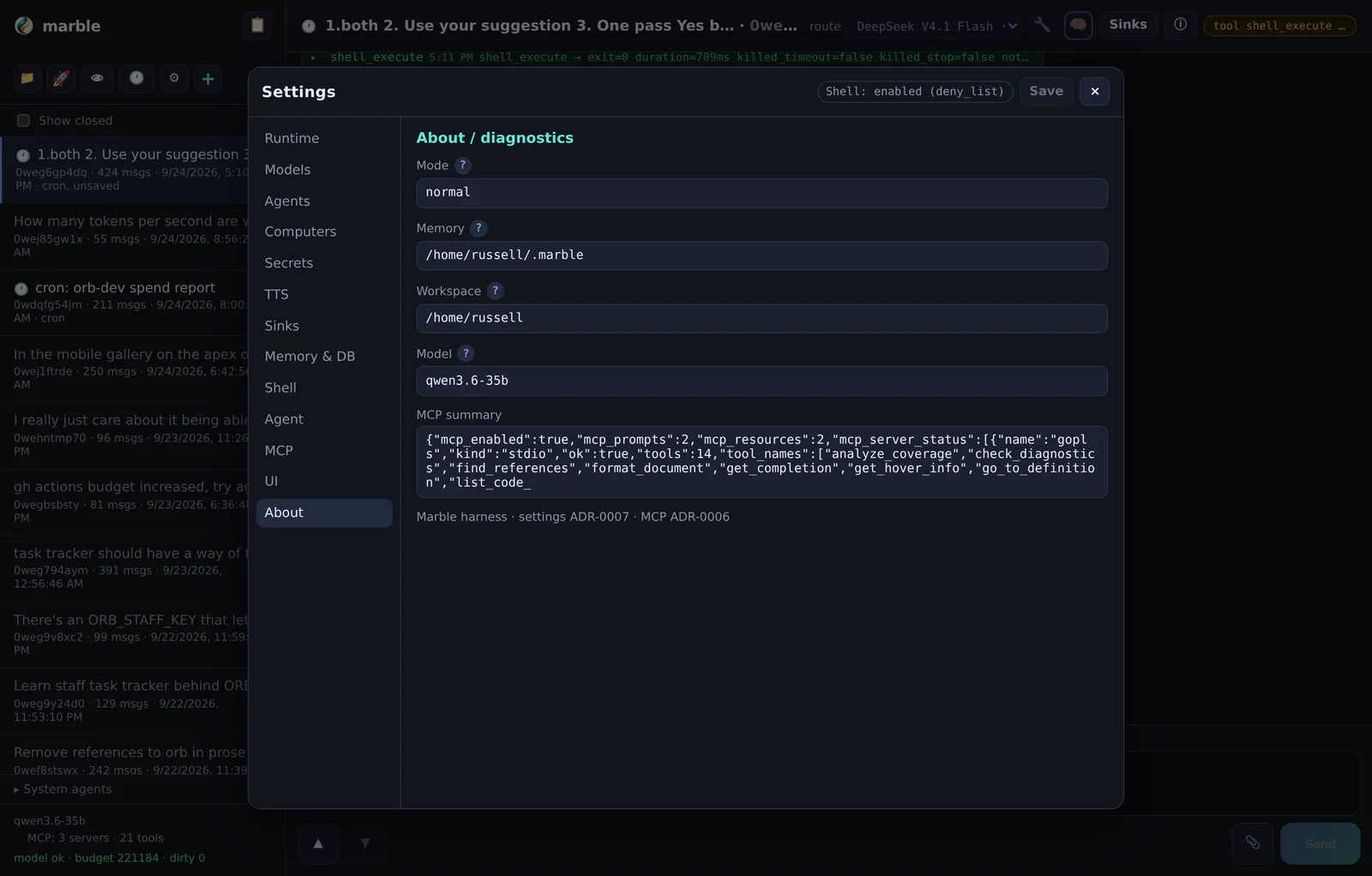Open session 'There's an ORB_STAFF_KEY that'
The image size is (1372, 876).
click(124, 634)
